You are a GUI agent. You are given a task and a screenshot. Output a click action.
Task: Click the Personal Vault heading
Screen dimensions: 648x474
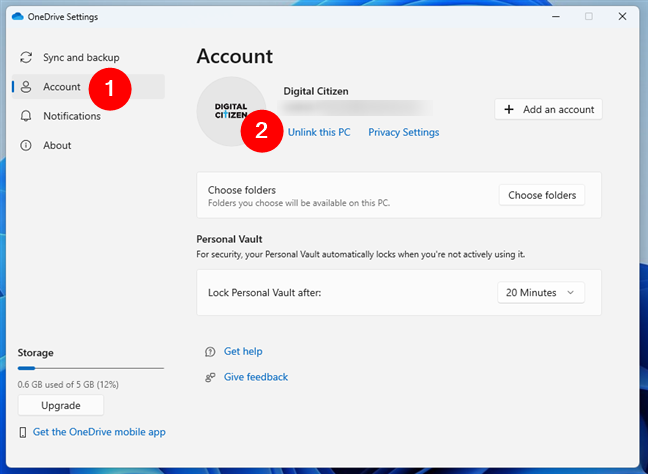(229, 239)
